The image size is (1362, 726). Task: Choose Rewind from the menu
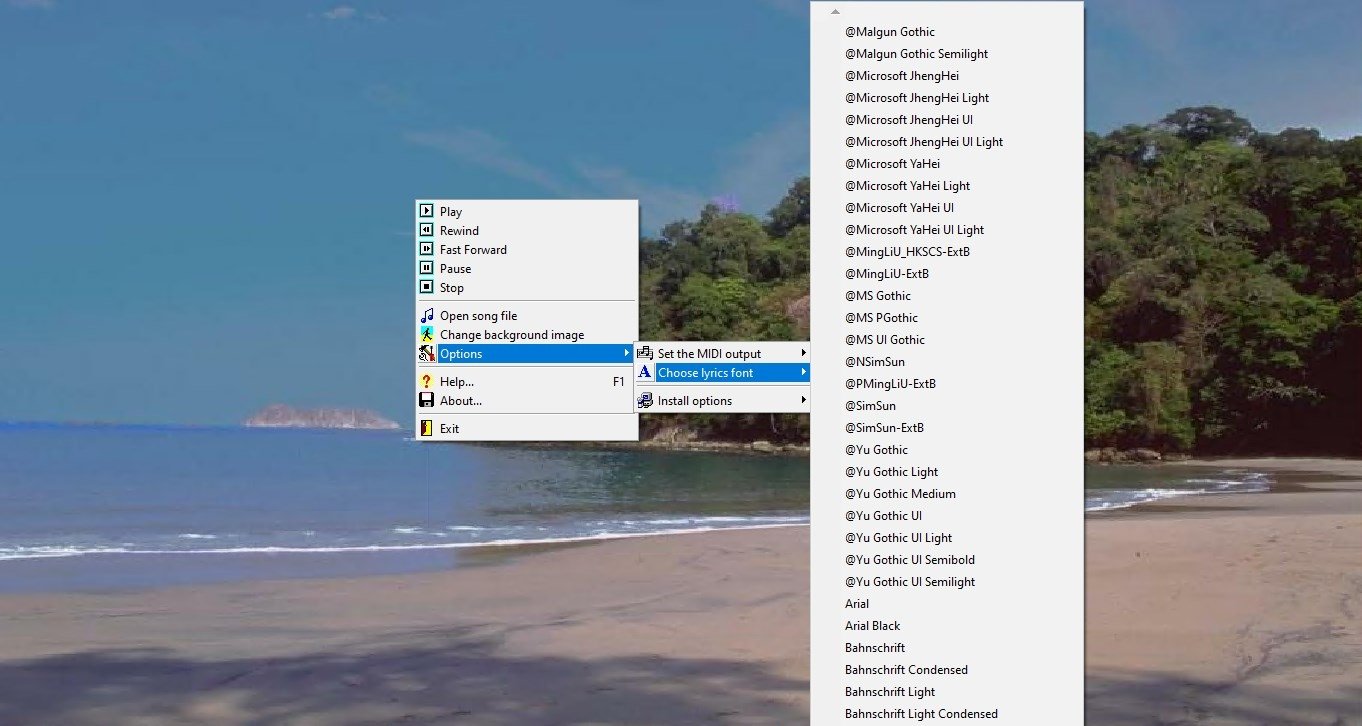click(x=527, y=230)
